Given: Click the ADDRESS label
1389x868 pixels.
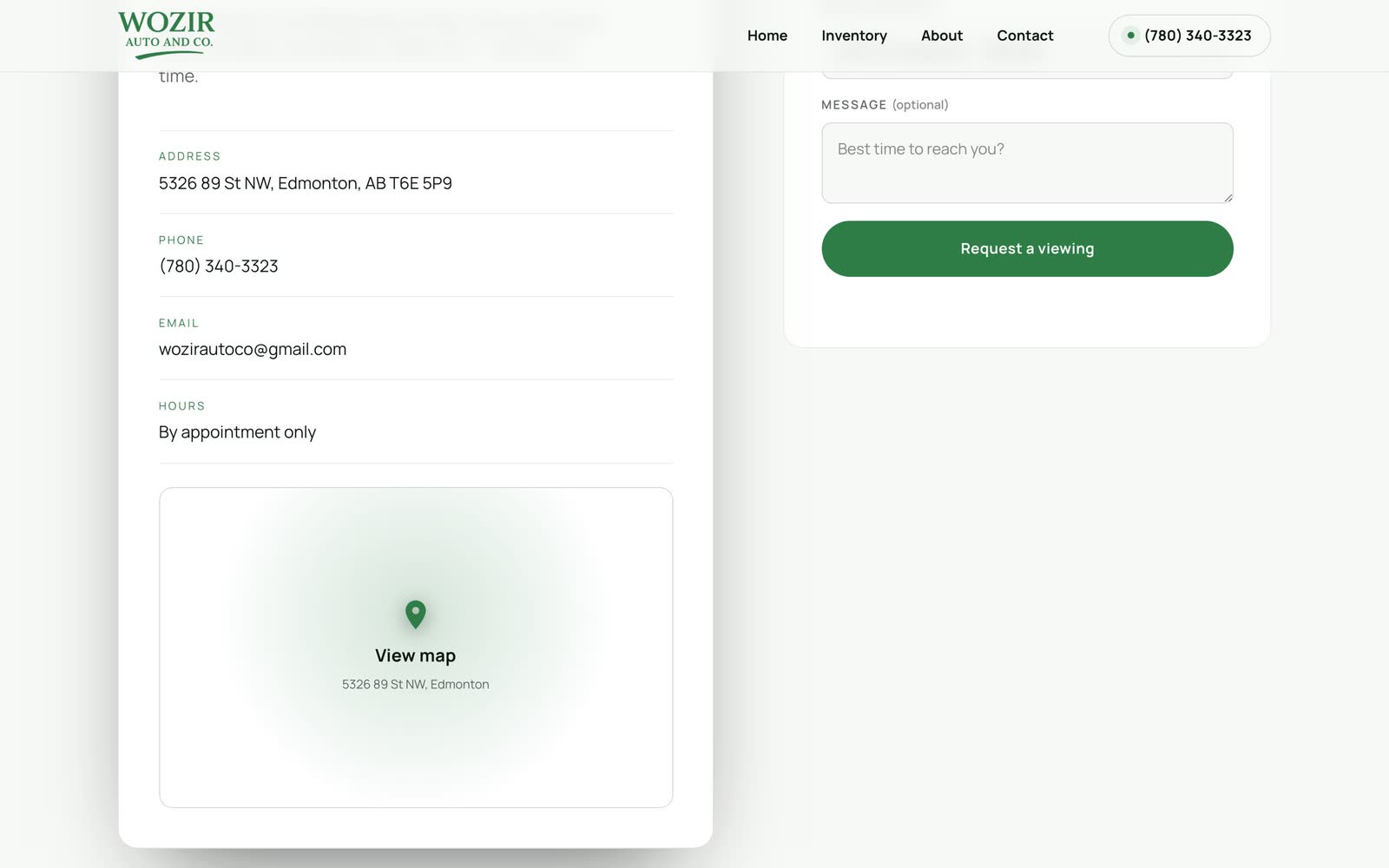Looking at the screenshot, I should (x=190, y=156).
